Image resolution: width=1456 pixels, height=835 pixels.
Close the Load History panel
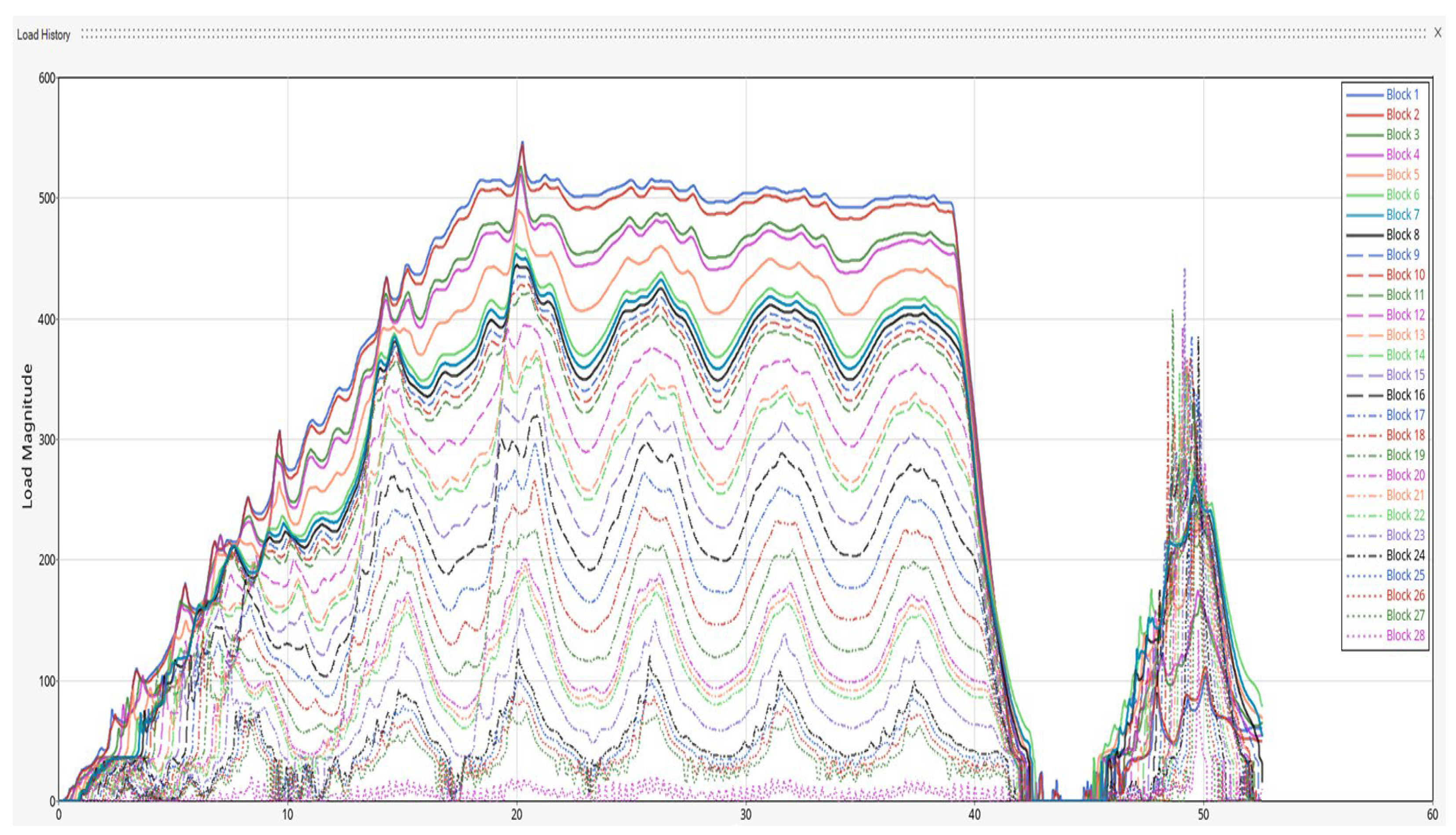pyautogui.click(x=1438, y=33)
